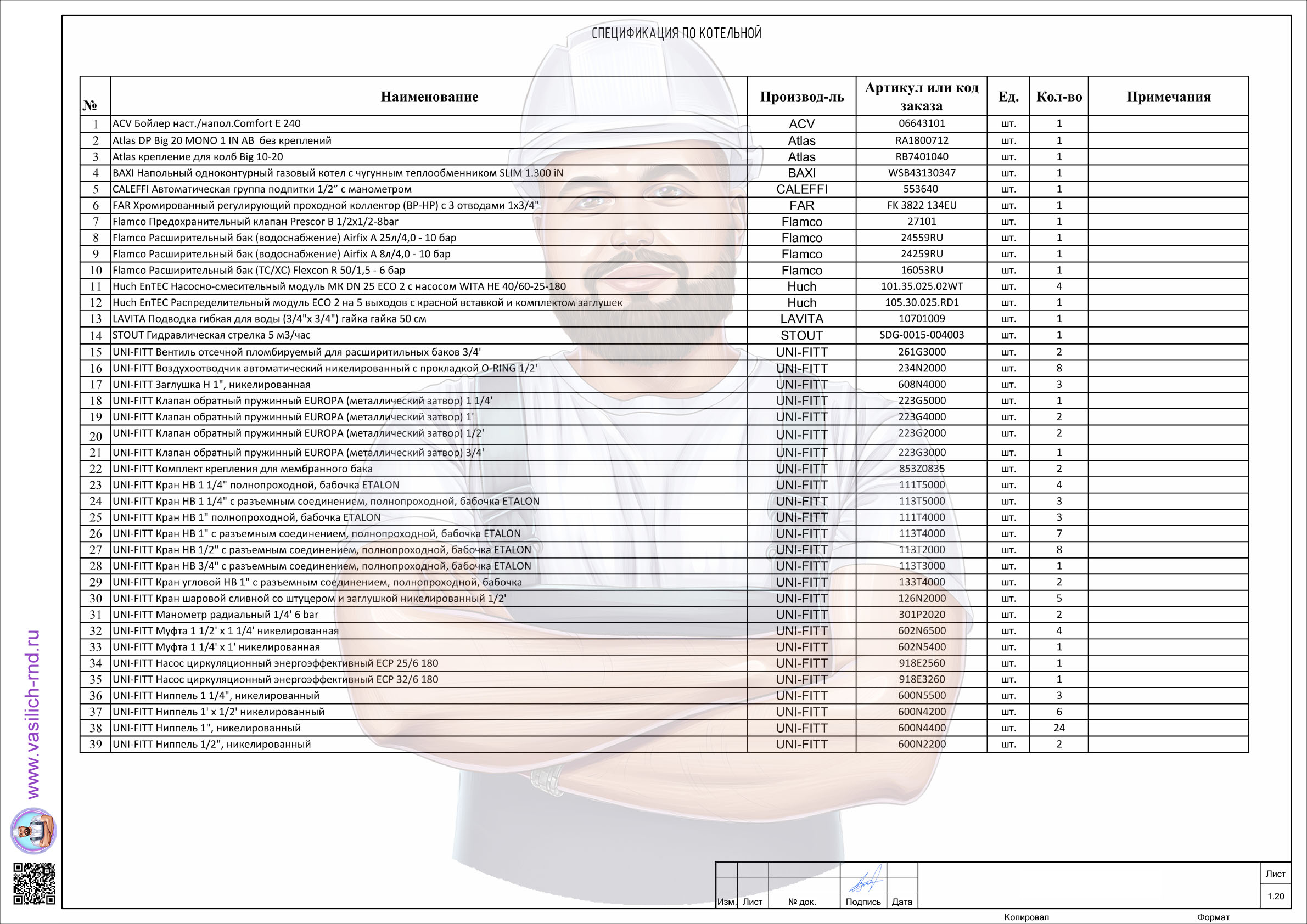Image resolution: width=1307 pixels, height=924 pixels.
Task: Select UNI-FITT Воздухоотводчик автоматический row
Action: pos(664,369)
